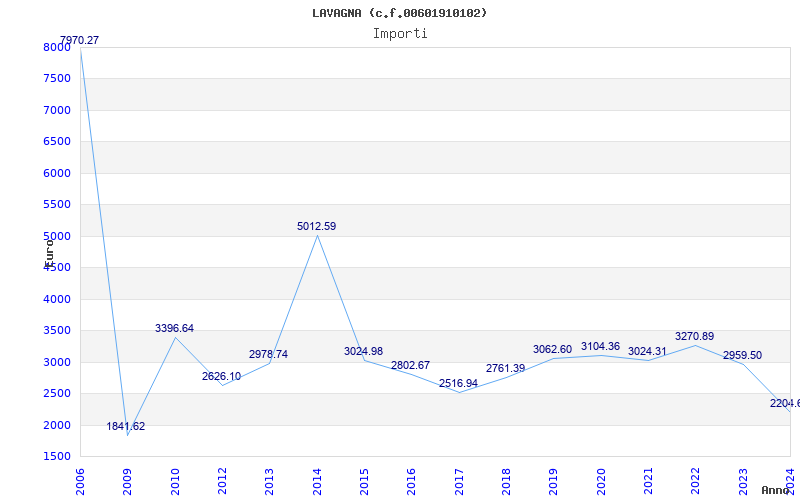The width and height of the screenshot is (800, 500).
Task: Select the 5012.59 peak label
Action: [x=316, y=227]
